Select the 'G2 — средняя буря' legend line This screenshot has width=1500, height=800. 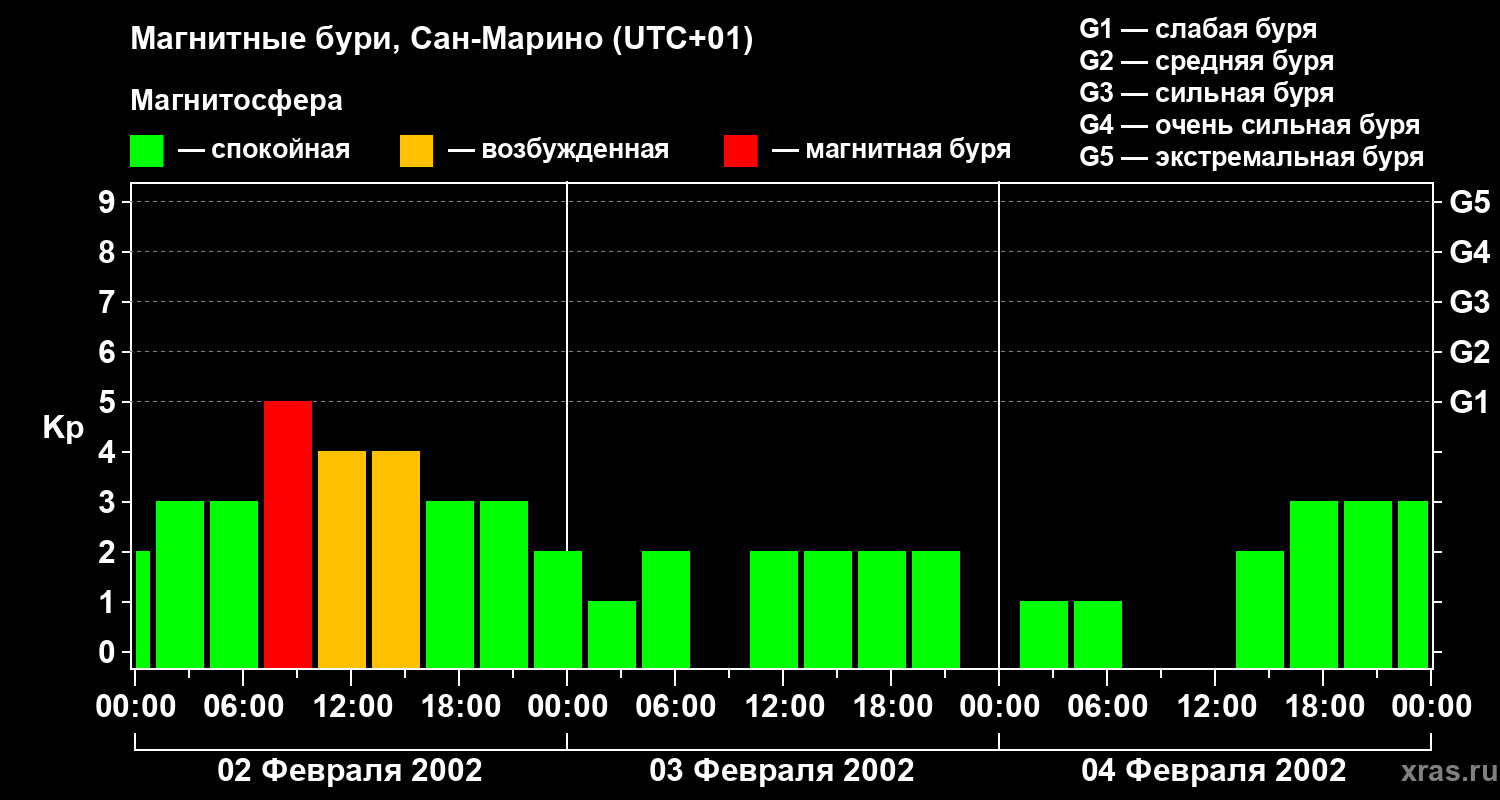tap(1206, 61)
